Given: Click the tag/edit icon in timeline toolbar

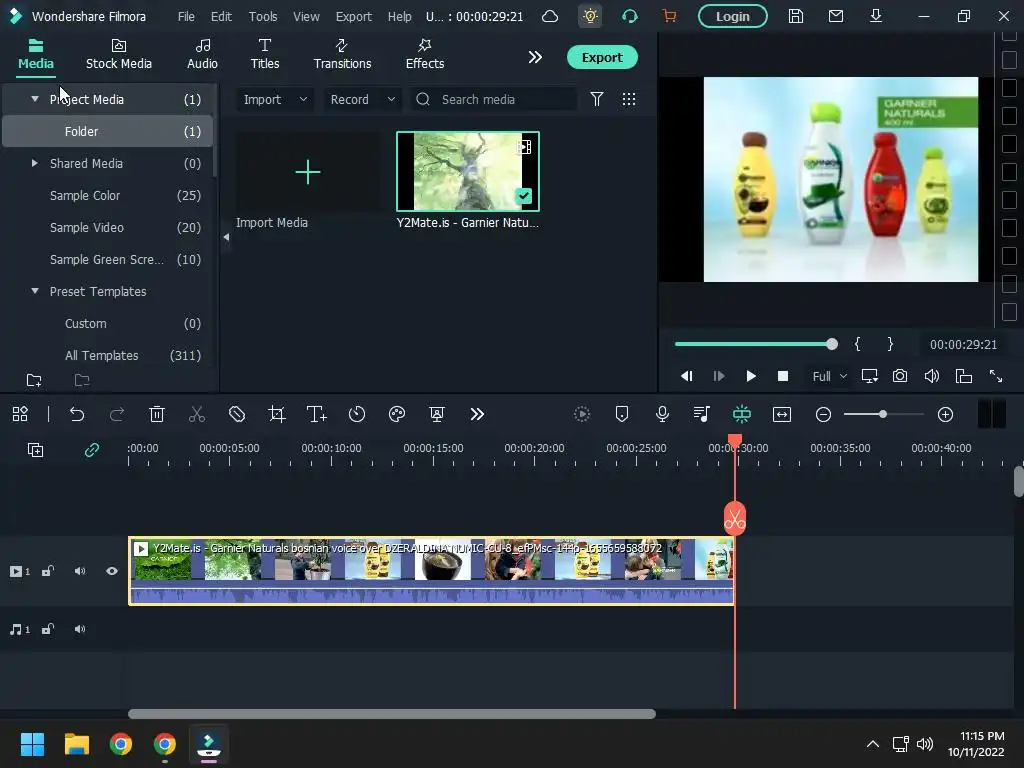Looking at the screenshot, I should (237, 414).
